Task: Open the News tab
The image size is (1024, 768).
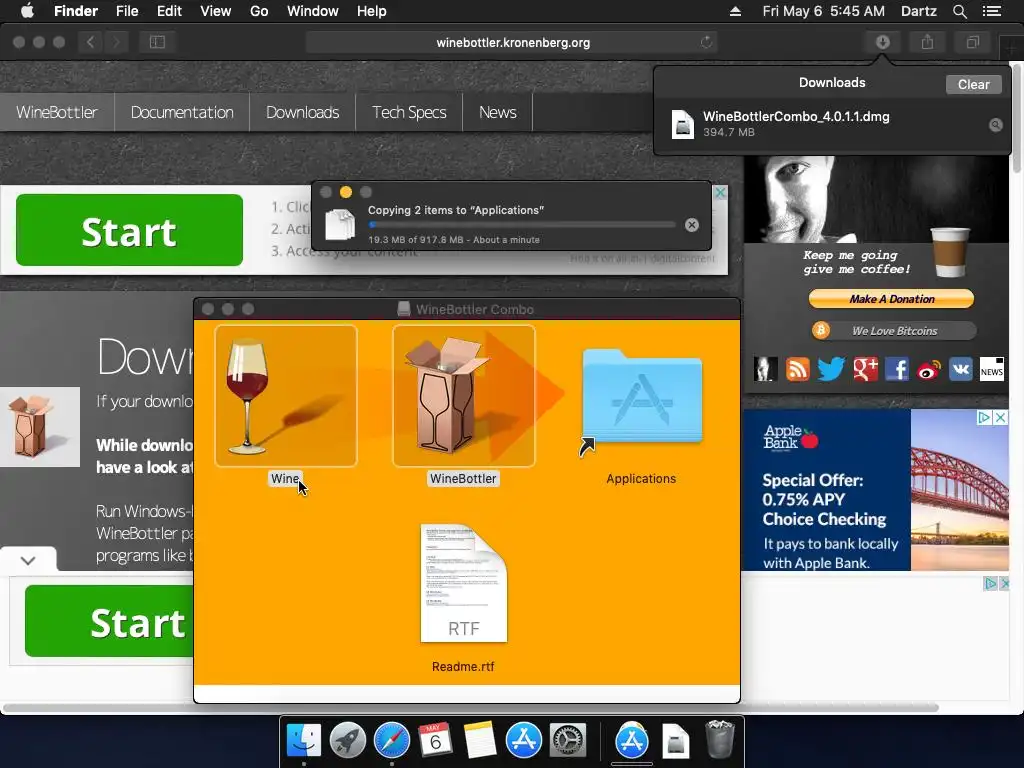Action: click(498, 112)
